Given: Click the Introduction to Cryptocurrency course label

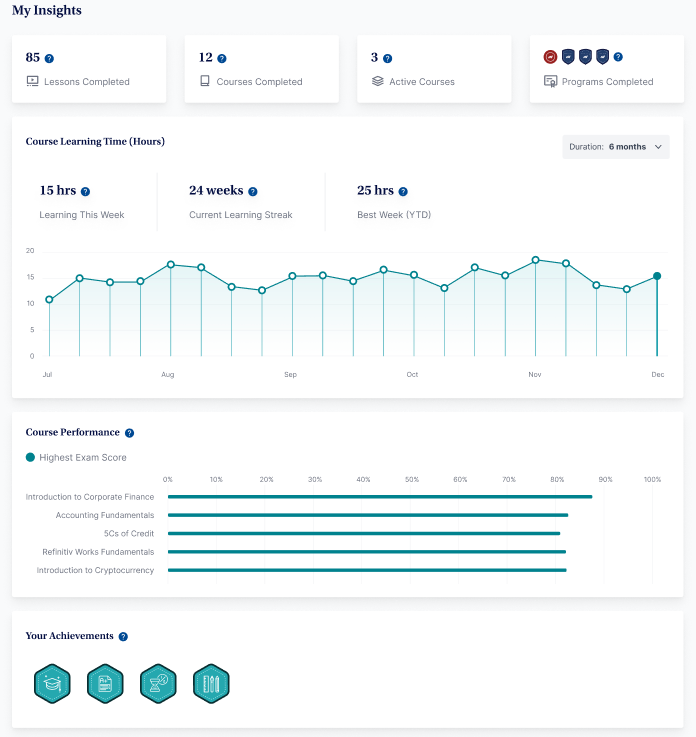Looking at the screenshot, I should coord(95,570).
